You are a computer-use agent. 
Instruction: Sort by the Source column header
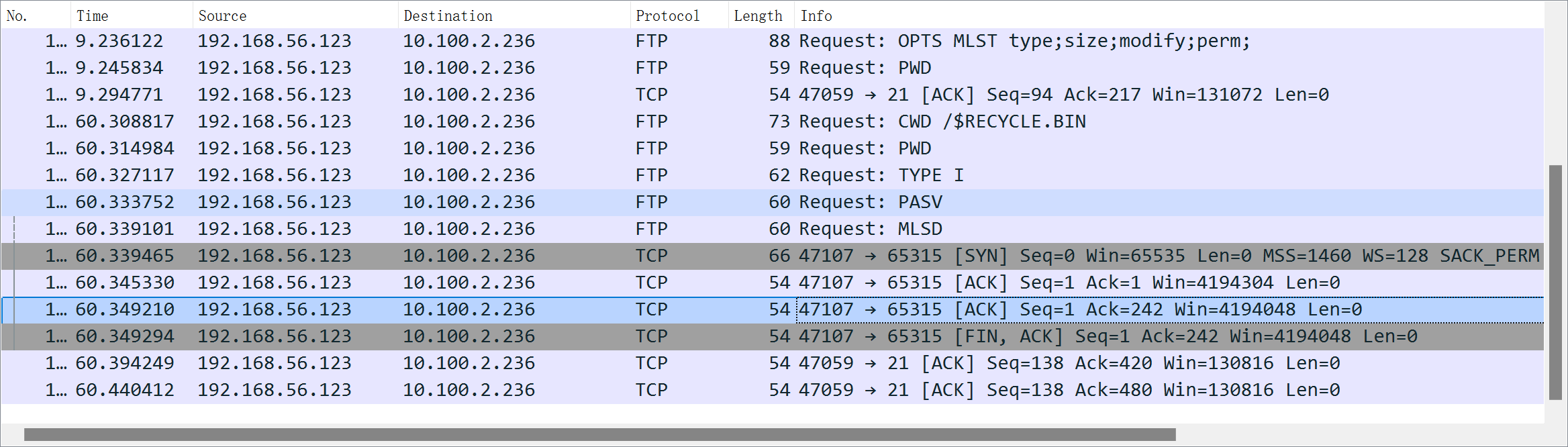pyautogui.click(x=222, y=15)
